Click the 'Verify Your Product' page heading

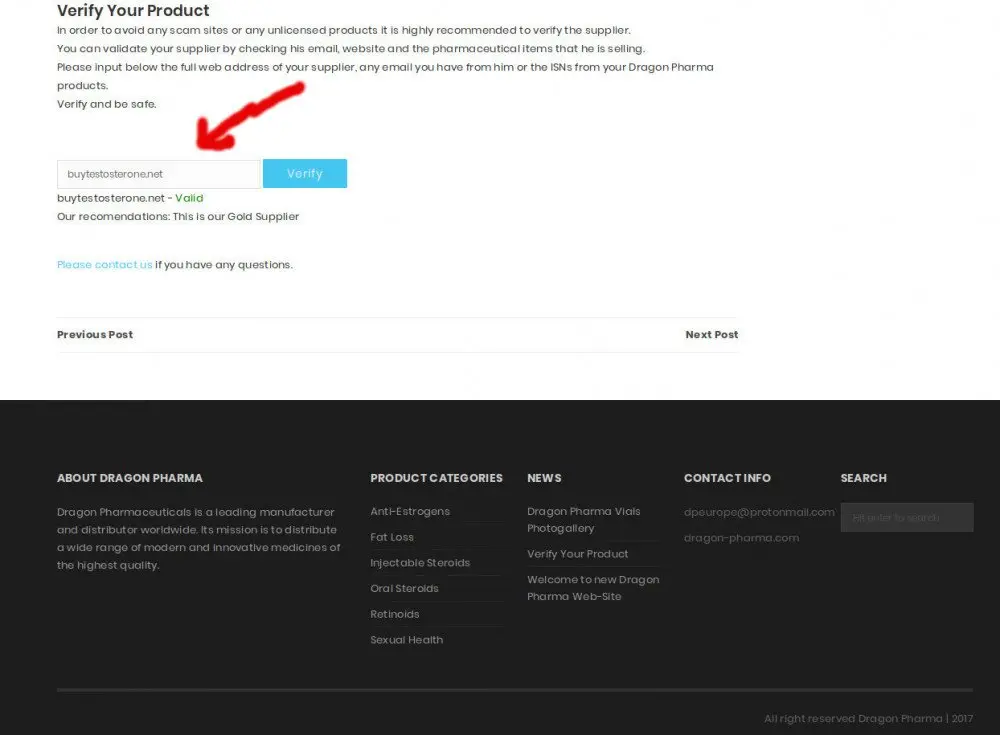tap(133, 11)
